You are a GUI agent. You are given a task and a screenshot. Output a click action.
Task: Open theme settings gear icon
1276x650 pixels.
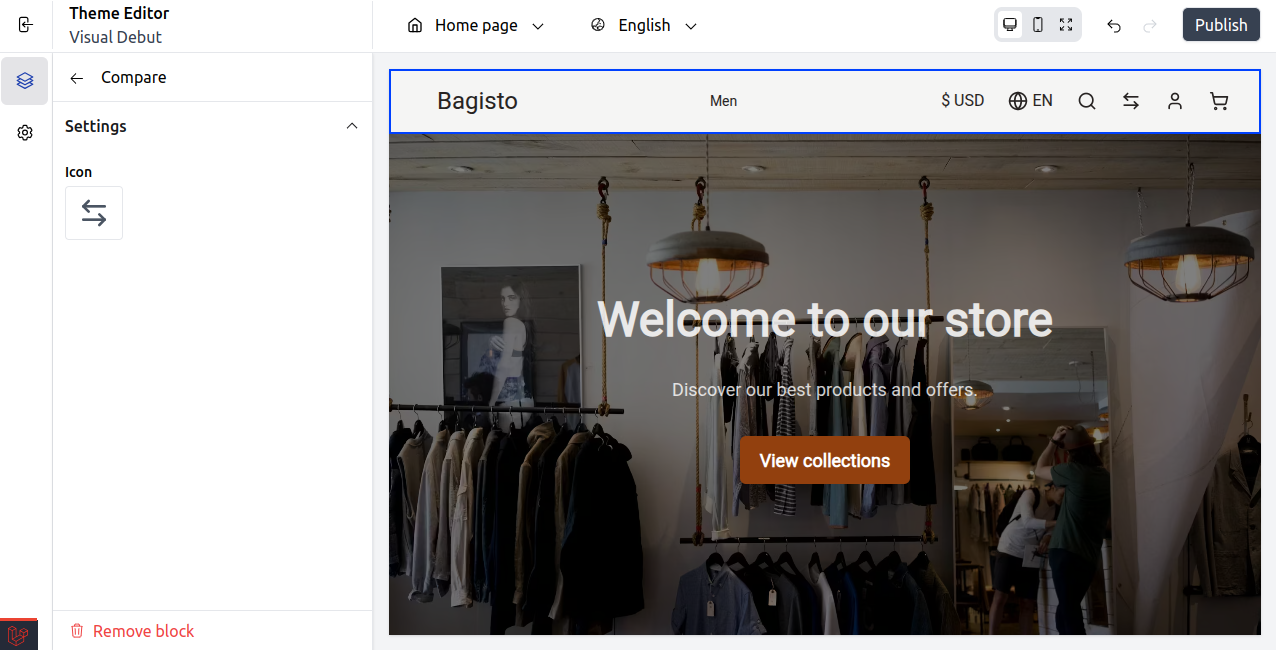pyautogui.click(x=25, y=133)
